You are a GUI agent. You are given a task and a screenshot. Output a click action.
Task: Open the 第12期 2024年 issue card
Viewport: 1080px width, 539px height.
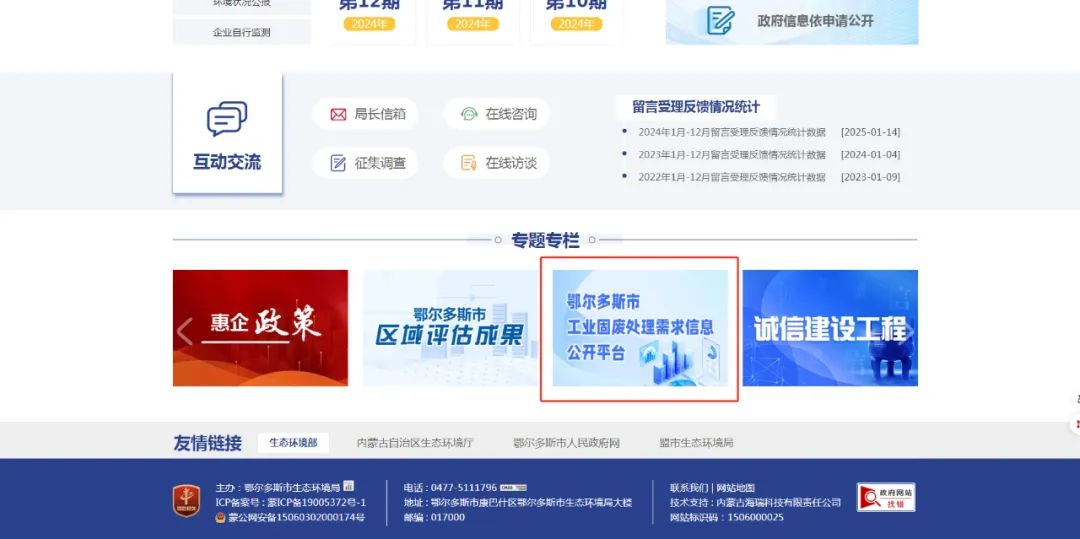point(369,21)
